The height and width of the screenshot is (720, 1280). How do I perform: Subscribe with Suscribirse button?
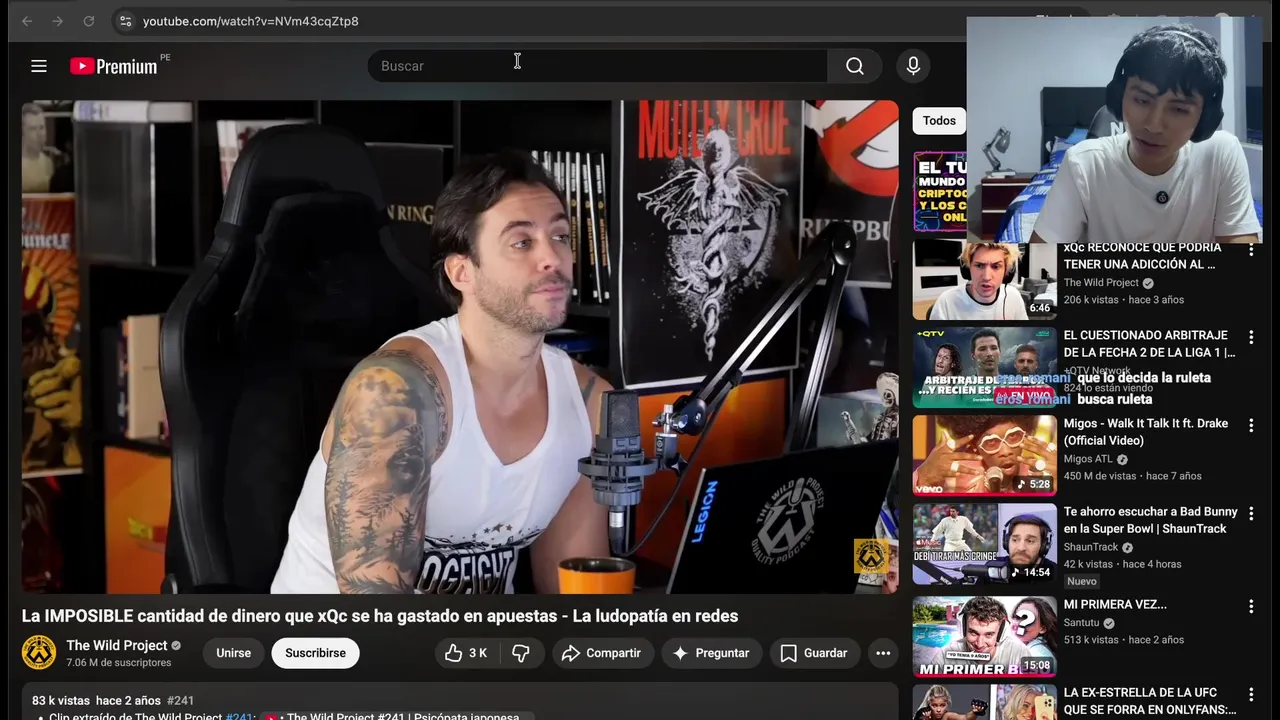click(x=315, y=653)
